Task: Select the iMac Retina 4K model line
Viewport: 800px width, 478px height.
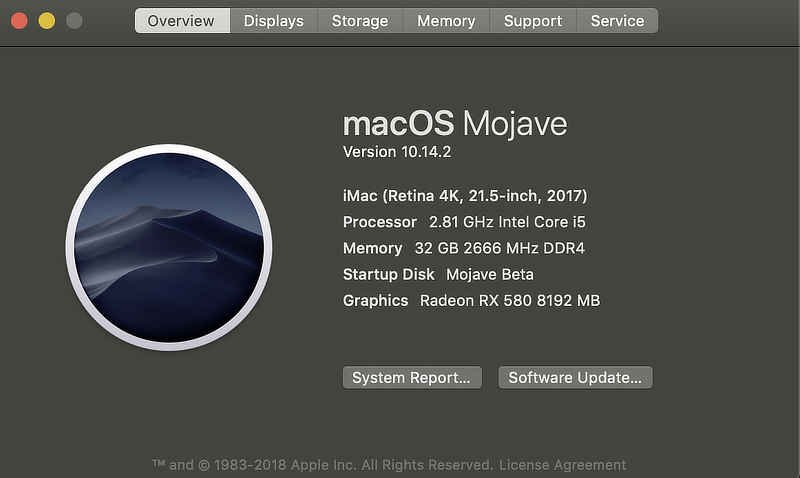Action: 465,196
